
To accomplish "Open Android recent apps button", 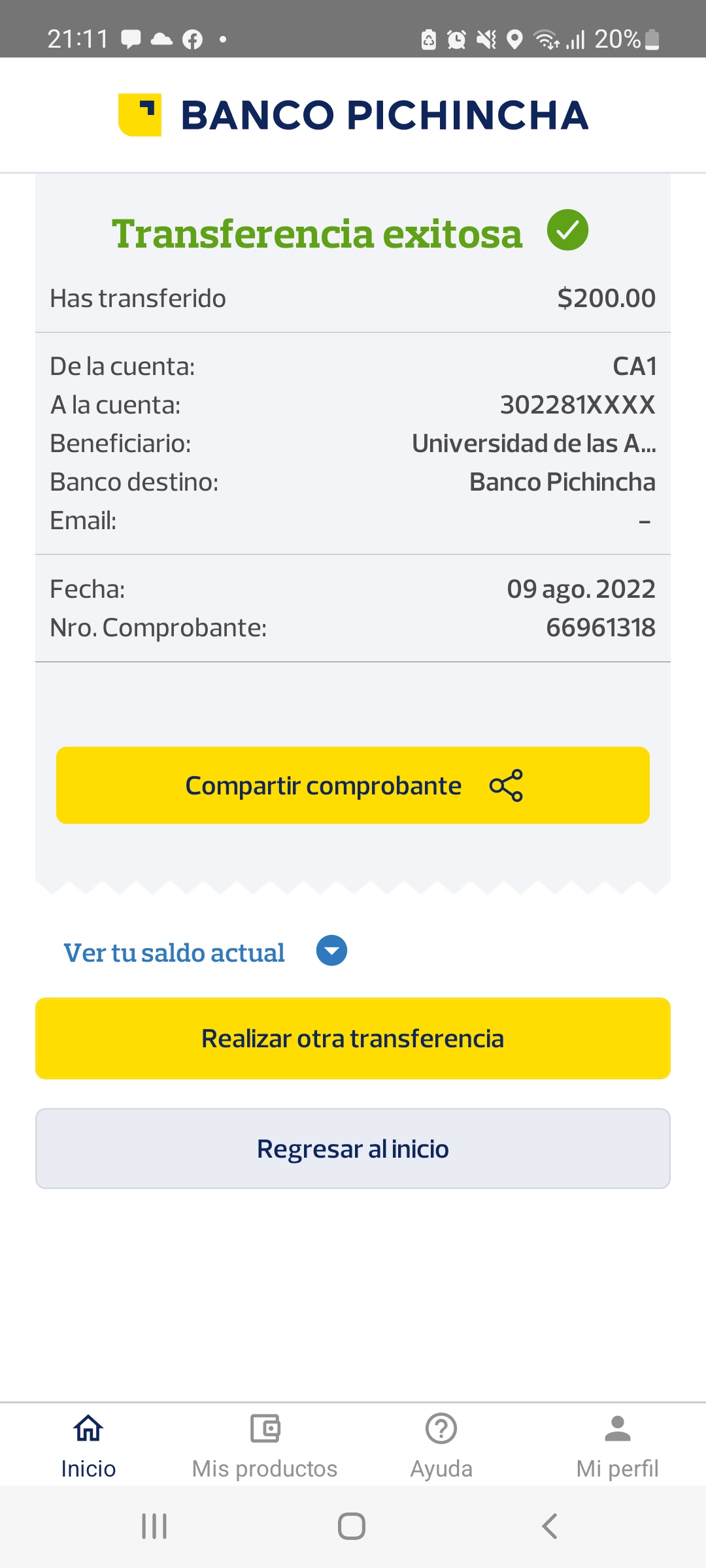I will [x=154, y=1526].
